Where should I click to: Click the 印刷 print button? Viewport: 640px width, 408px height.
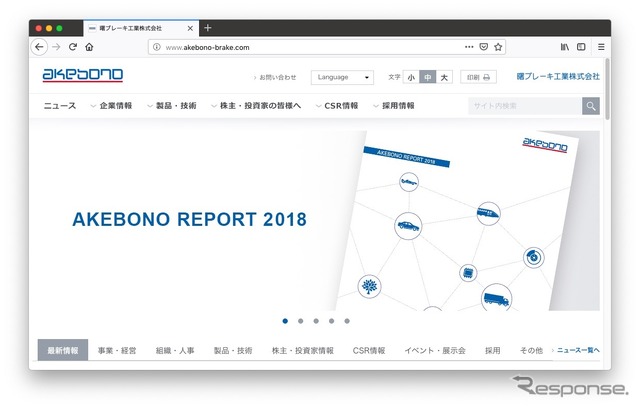478,77
